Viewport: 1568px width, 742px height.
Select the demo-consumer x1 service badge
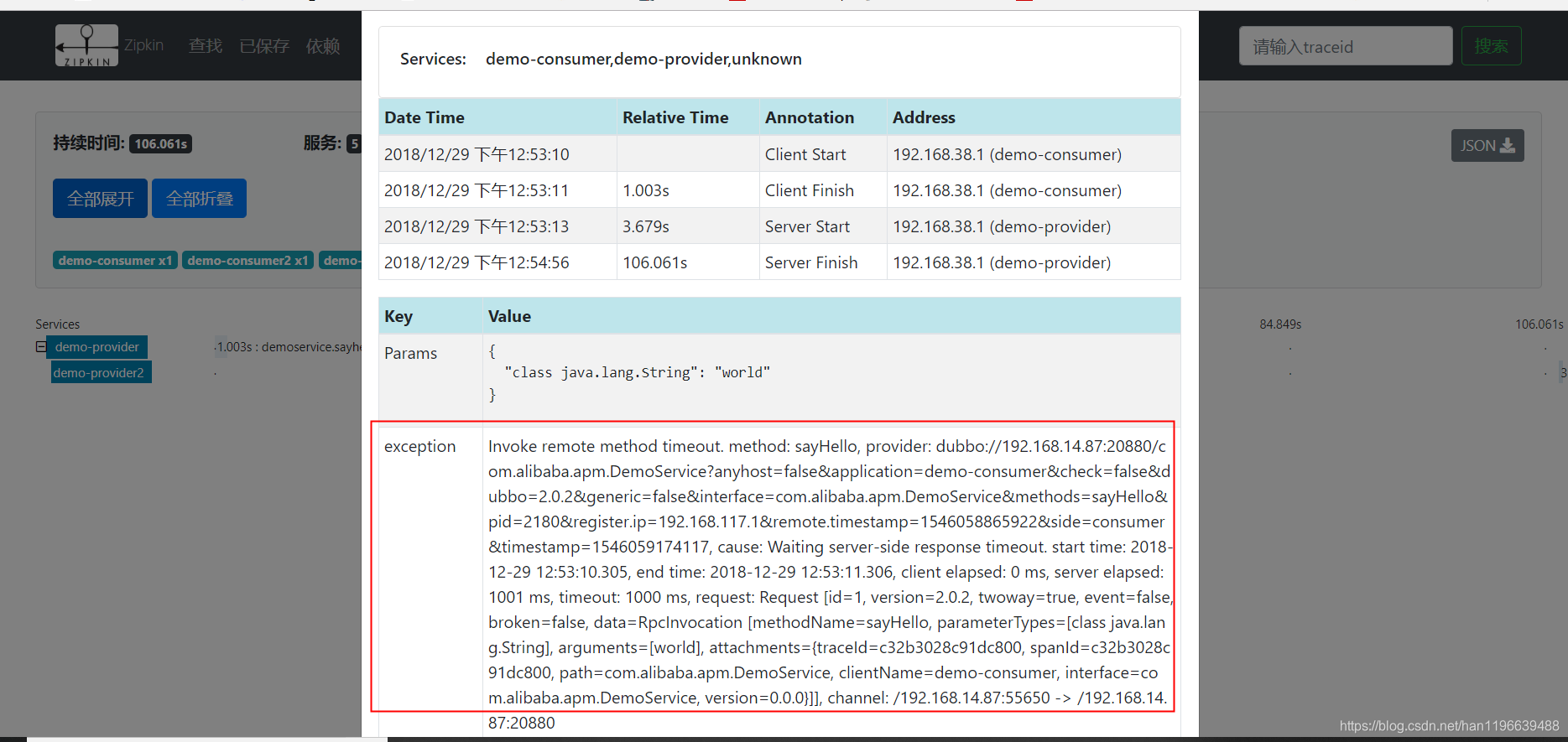115,261
